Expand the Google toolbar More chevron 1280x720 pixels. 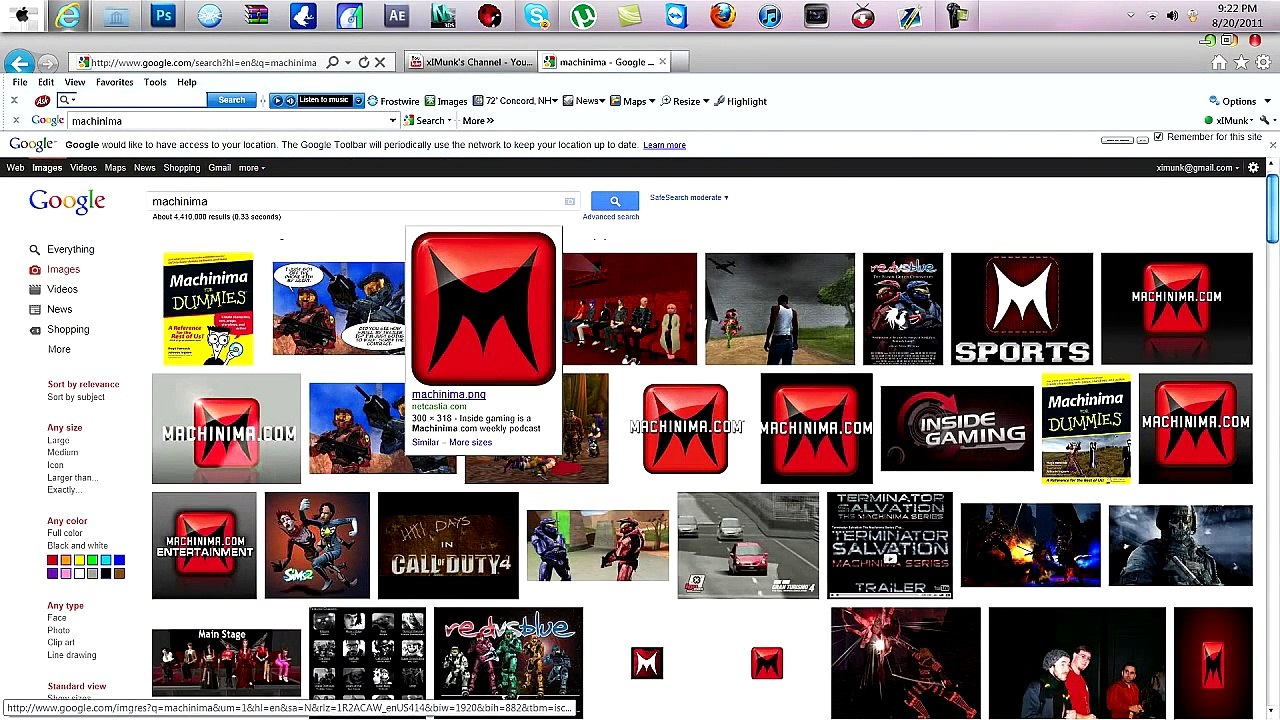pos(478,120)
